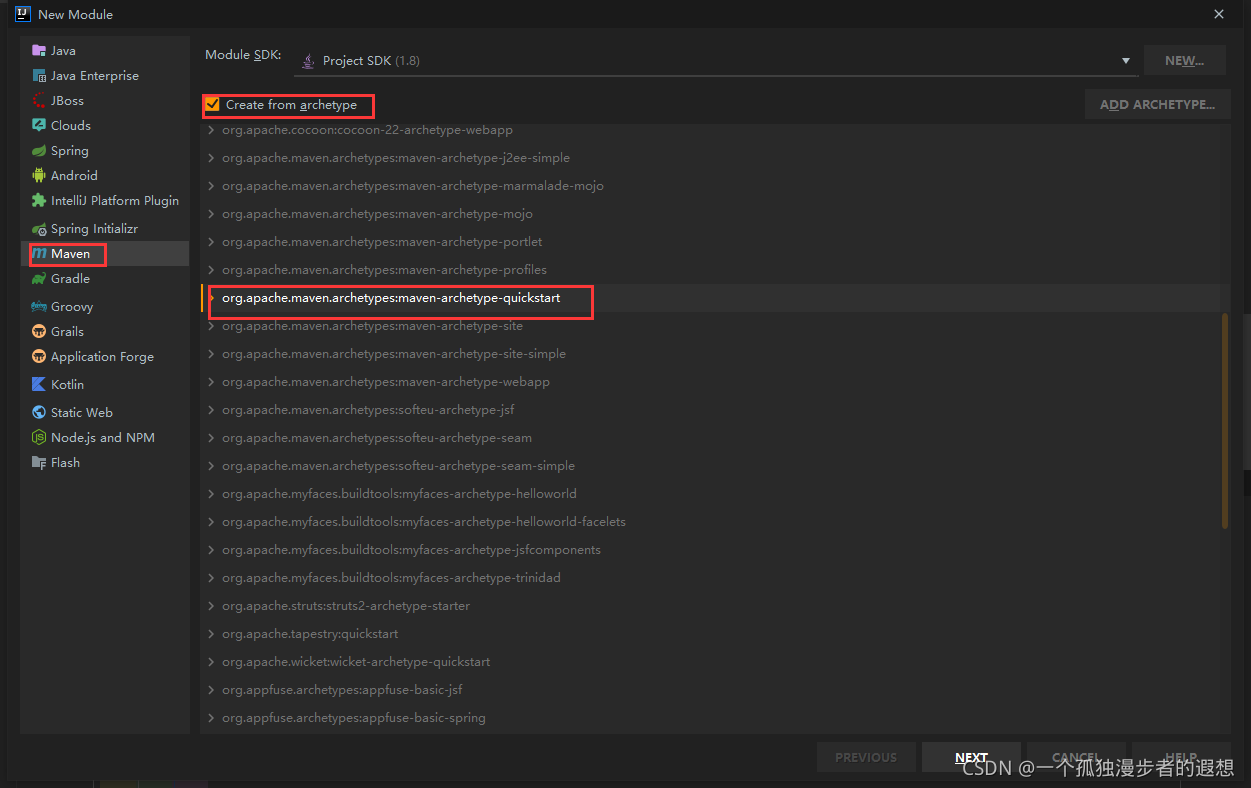The width and height of the screenshot is (1251, 788).
Task: Click the Kotlin icon in sidebar
Action: pos(39,384)
